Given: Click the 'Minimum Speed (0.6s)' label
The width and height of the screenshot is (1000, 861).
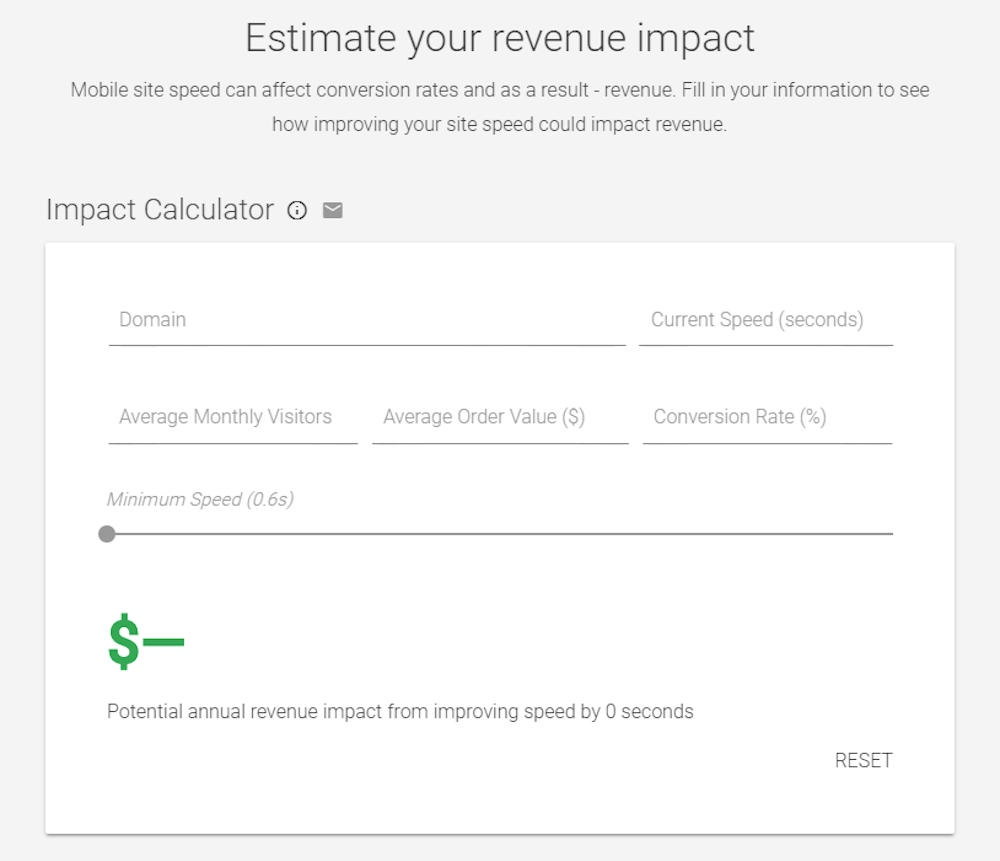Looking at the screenshot, I should point(200,499).
